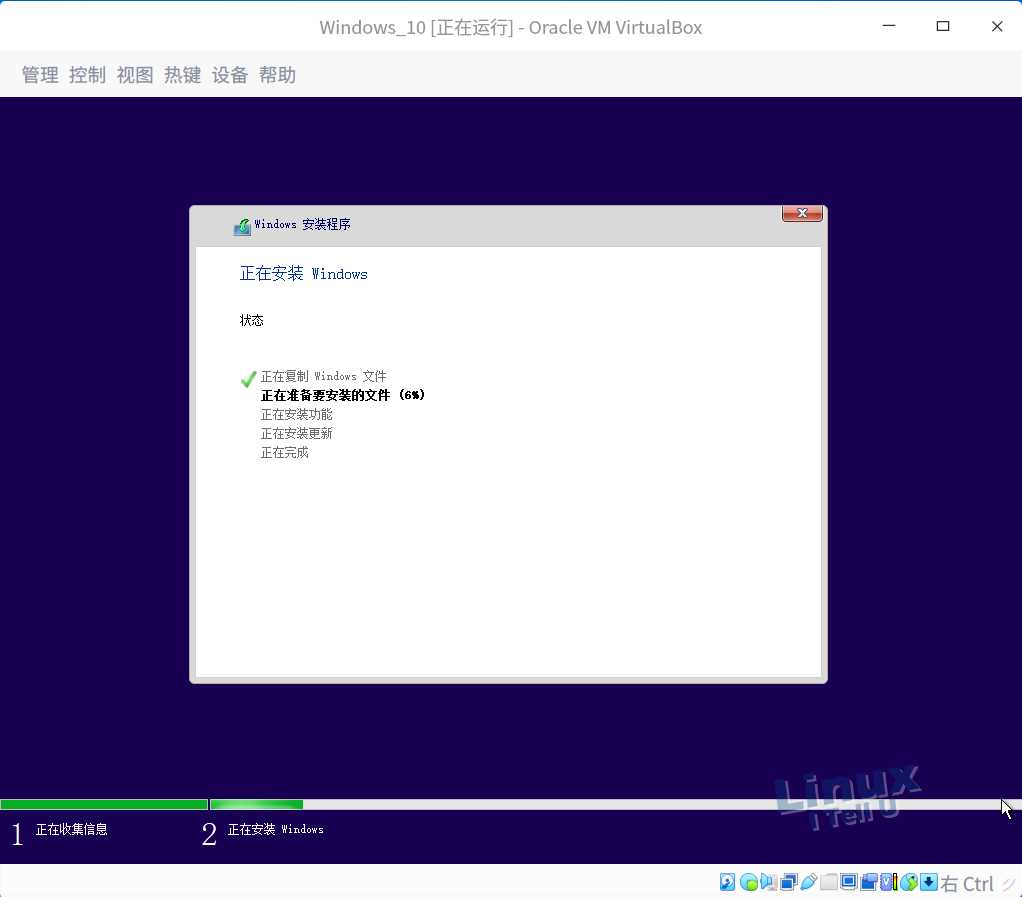Click the hard disk activity status icon

727,882
